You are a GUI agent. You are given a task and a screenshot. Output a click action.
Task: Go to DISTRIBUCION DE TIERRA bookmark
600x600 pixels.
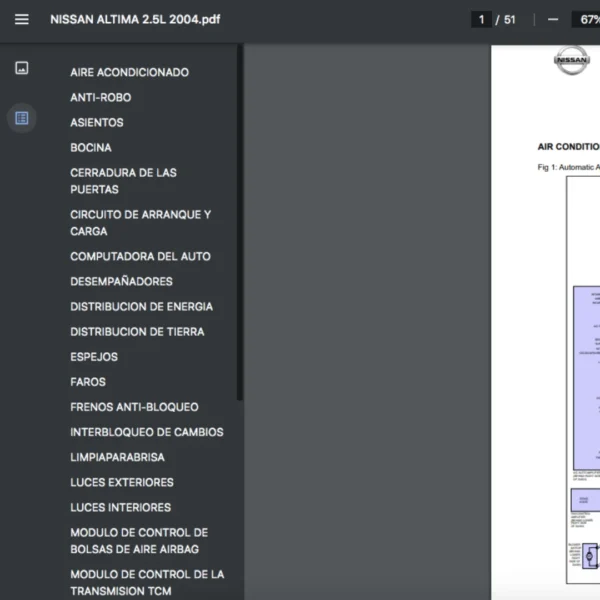(137, 332)
